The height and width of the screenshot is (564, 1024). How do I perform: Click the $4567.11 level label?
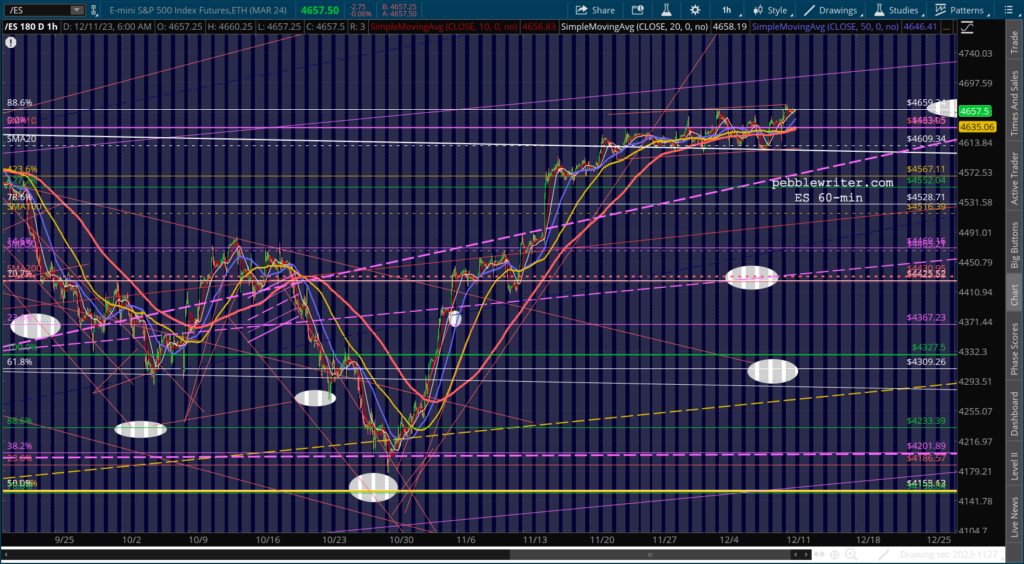pos(926,169)
